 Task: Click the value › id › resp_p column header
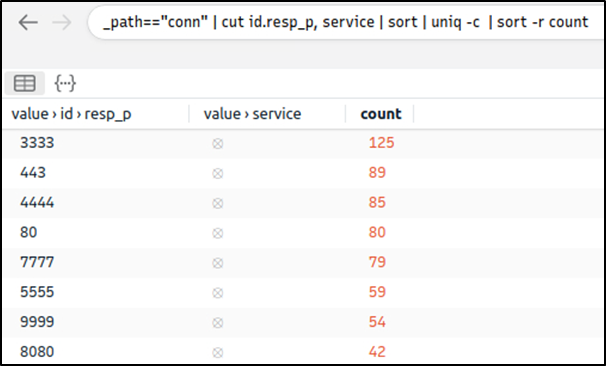pos(71,114)
